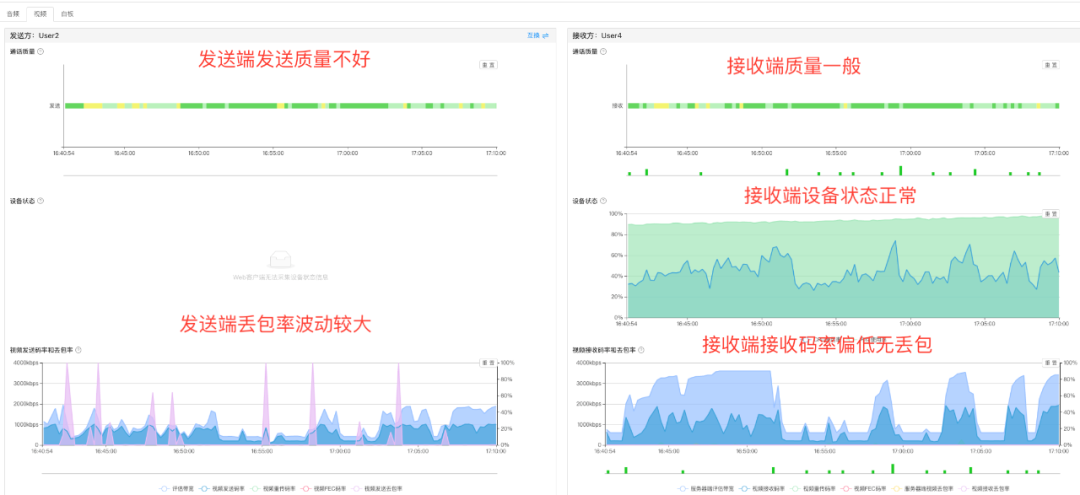1080x495 pixels.
Task: Click the empty-state box icon in sender 设备状态
Action: coord(280,260)
